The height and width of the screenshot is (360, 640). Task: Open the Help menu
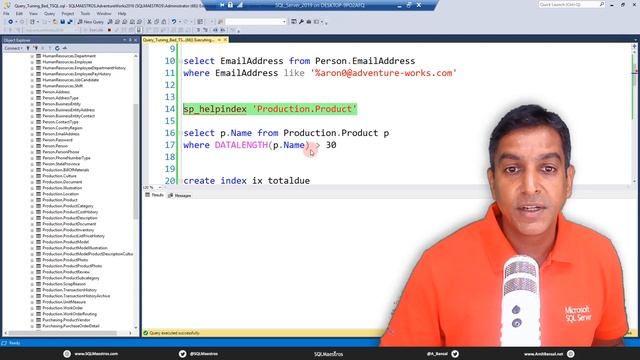click(x=122, y=13)
